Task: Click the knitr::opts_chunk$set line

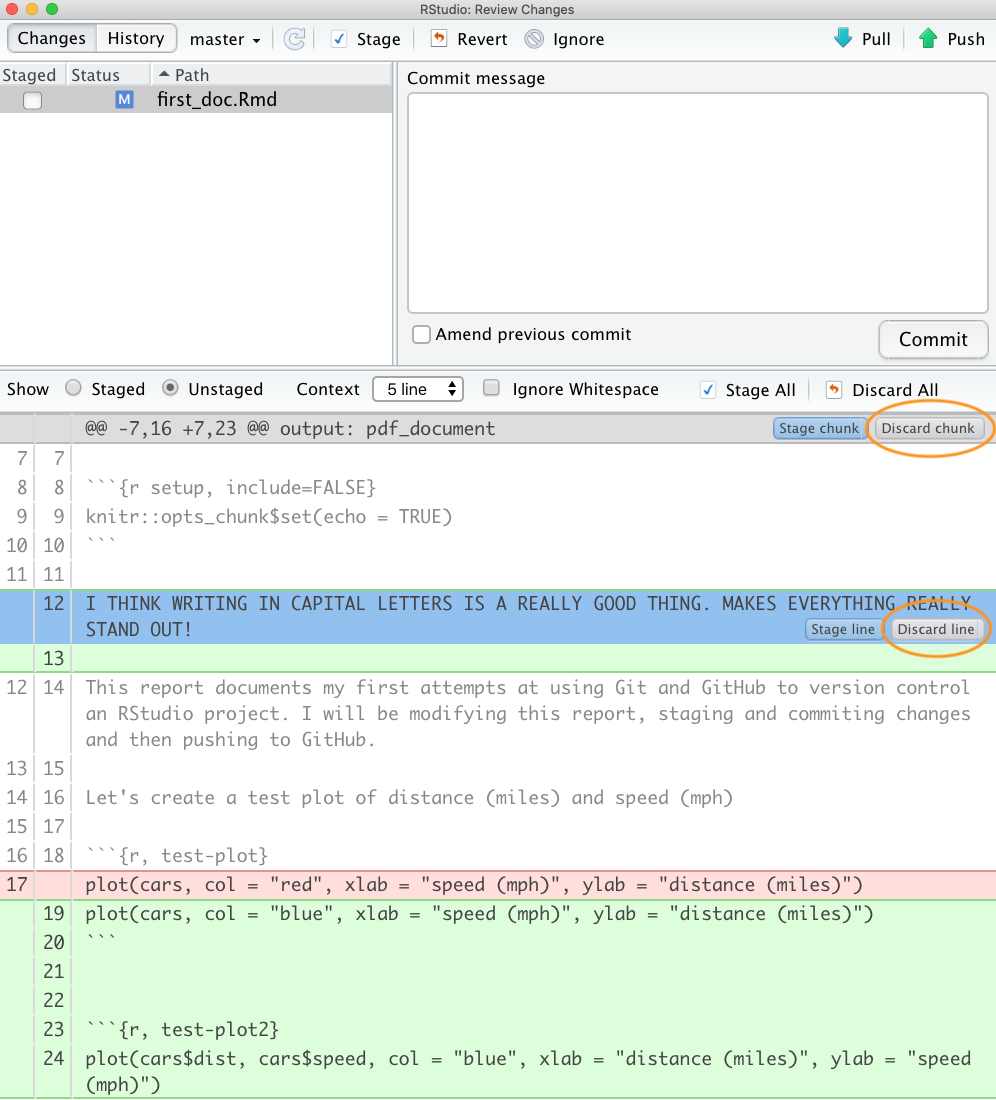Action: tap(269, 517)
